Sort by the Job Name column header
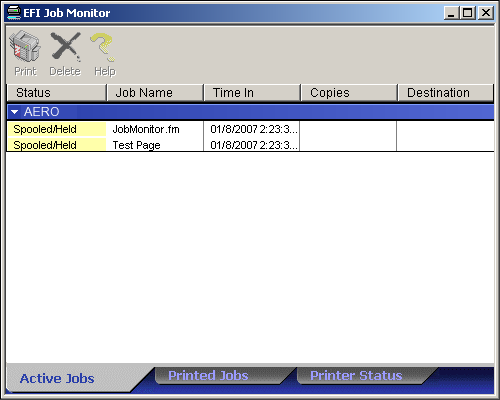This screenshot has width=500, height=400. click(x=155, y=93)
